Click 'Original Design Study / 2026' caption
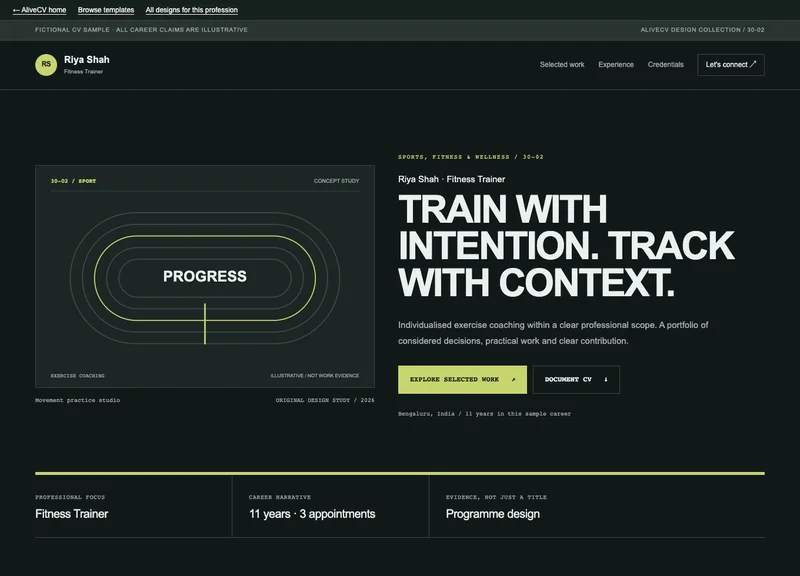800x576 pixels. coord(325,400)
